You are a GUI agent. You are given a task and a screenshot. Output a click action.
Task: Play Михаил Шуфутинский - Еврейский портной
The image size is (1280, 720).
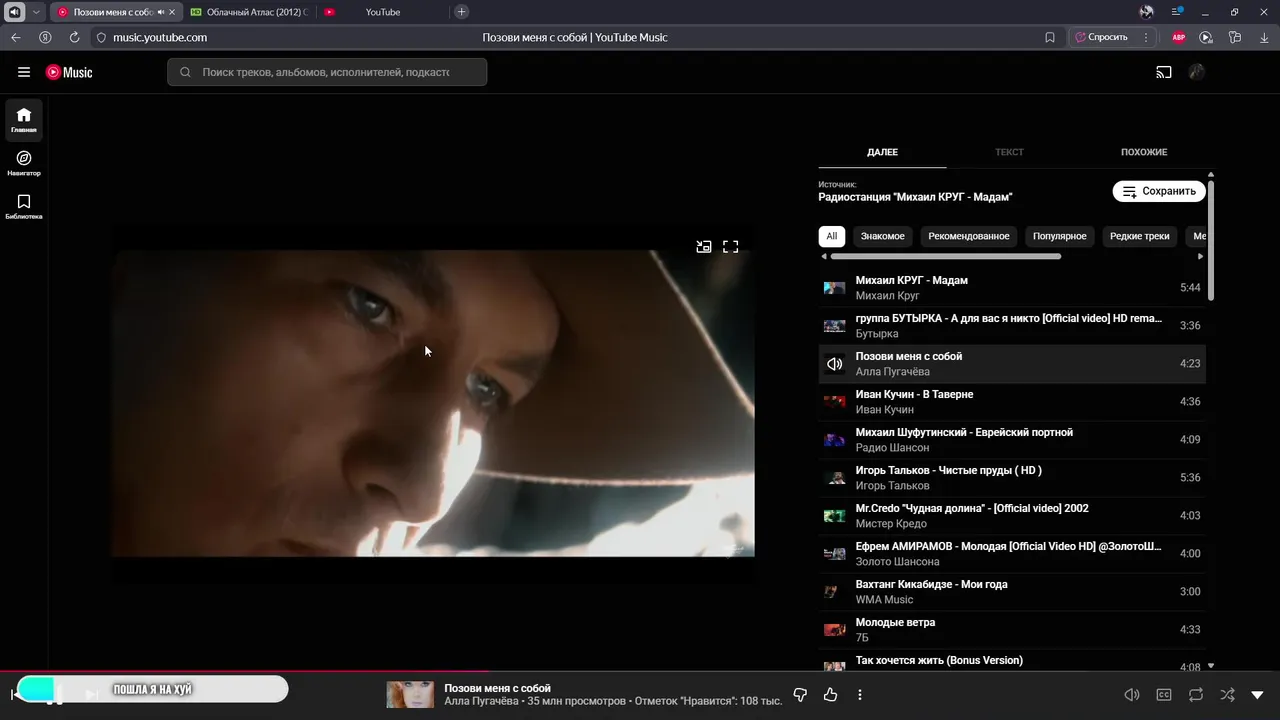click(1012, 440)
